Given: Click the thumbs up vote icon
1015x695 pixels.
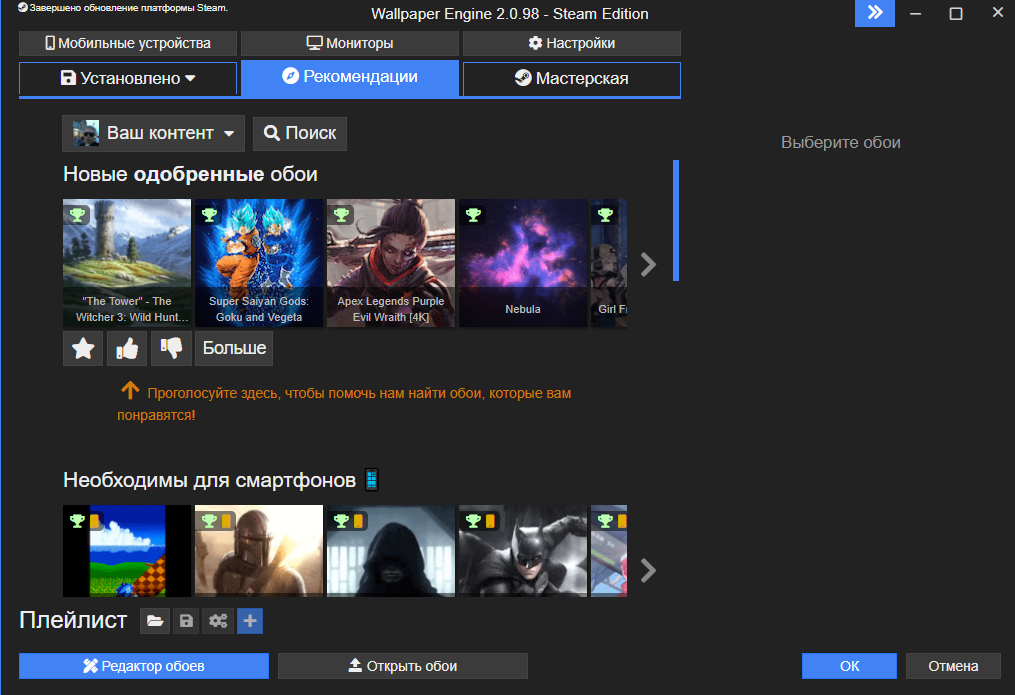Looking at the screenshot, I should (127, 348).
